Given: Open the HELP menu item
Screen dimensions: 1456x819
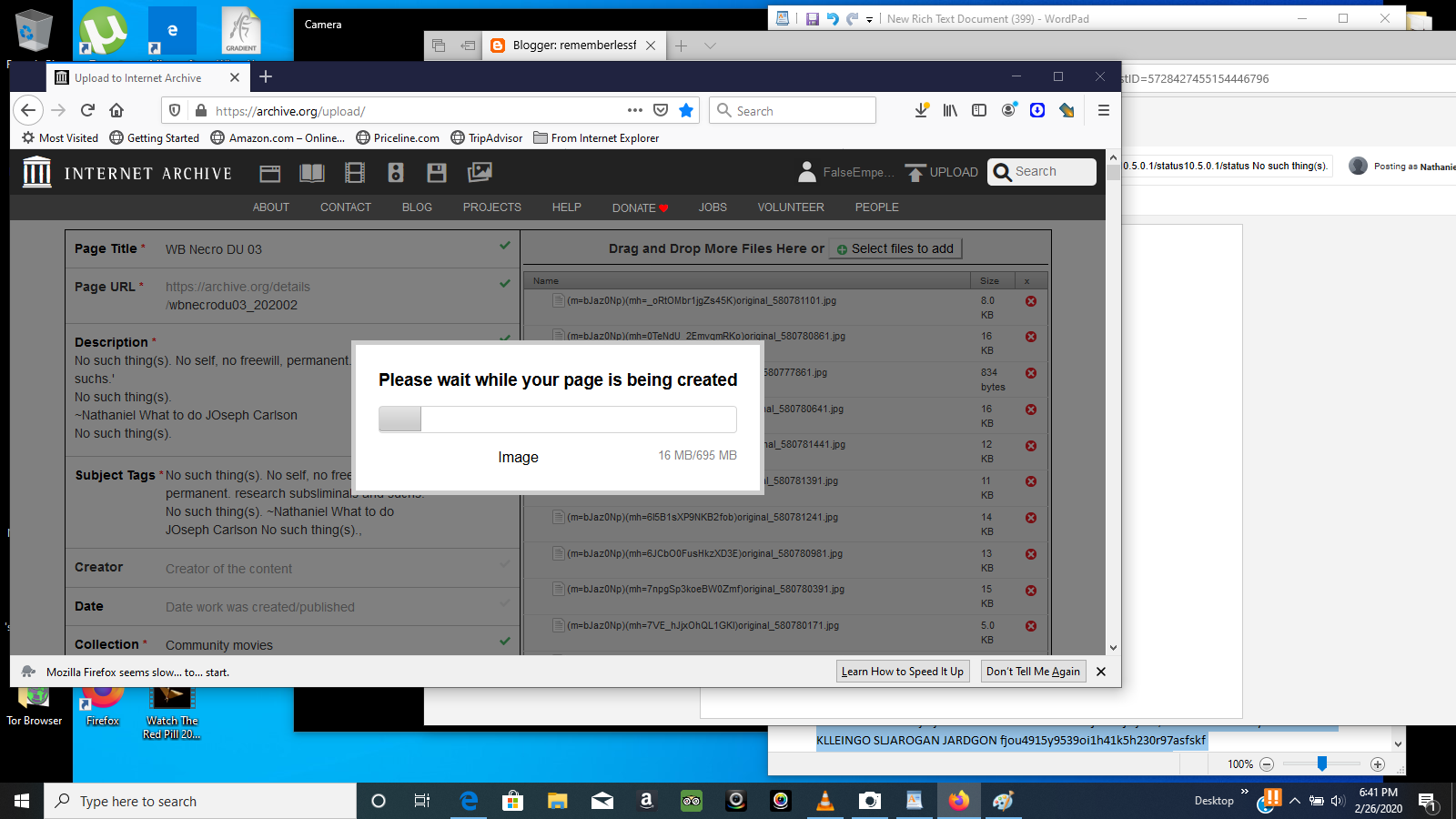Looking at the screenshot, I should [567, 207].
